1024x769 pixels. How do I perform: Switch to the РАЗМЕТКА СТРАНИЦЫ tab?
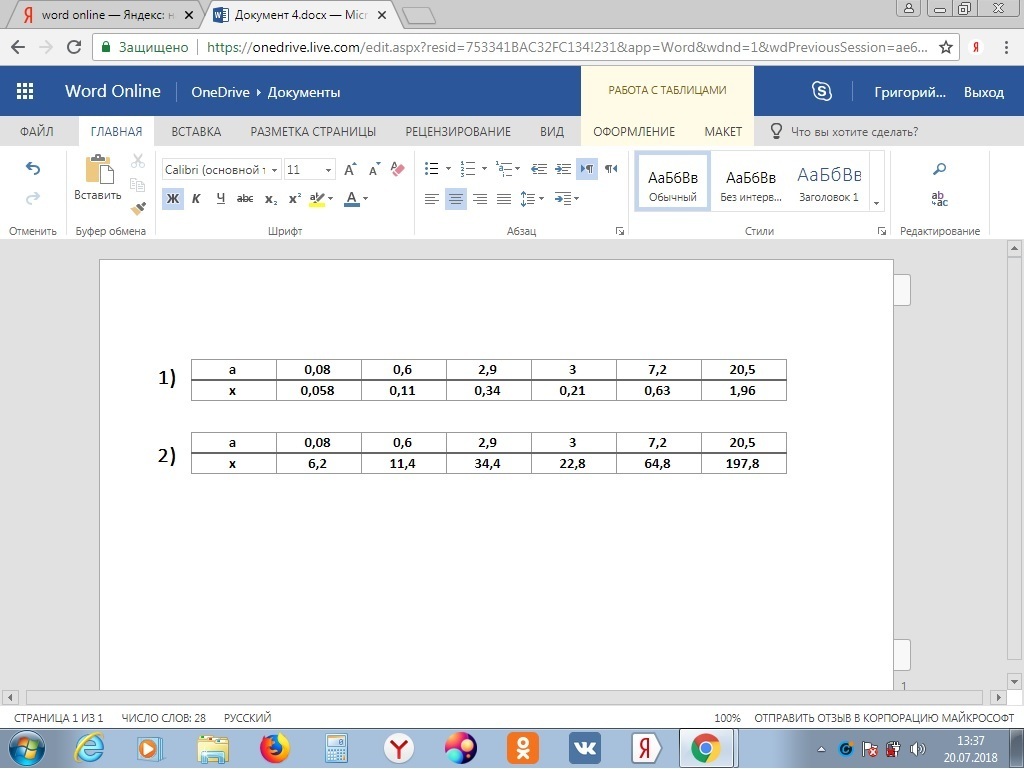pyautogui.click(x=313, y=131)
